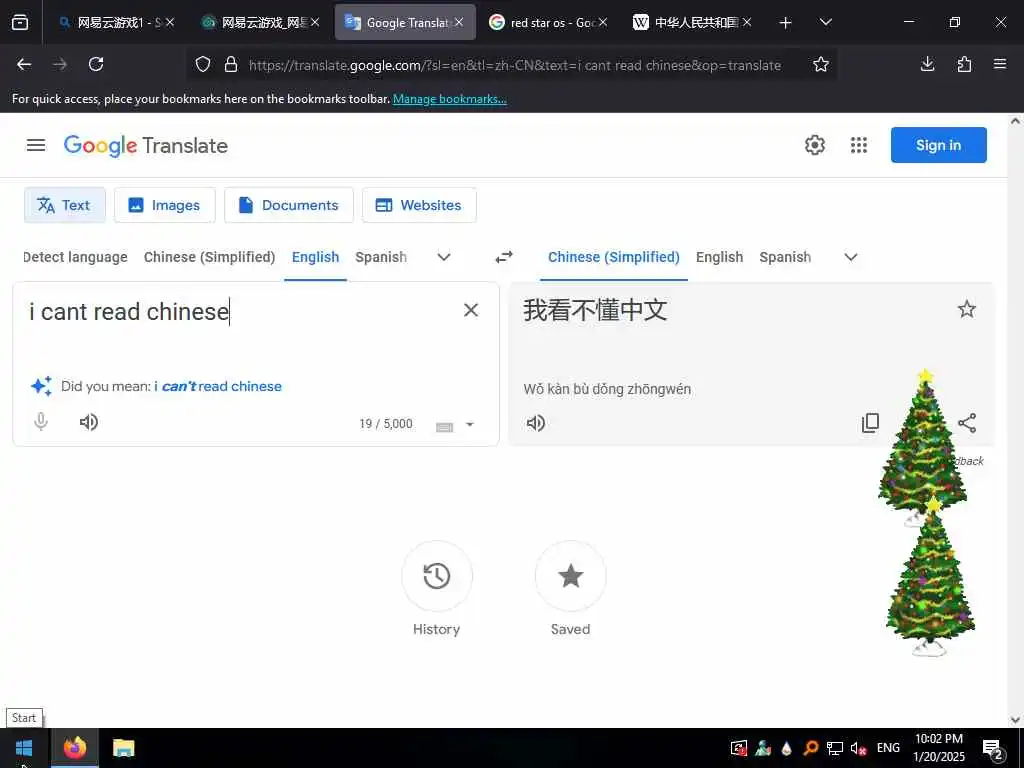Click the Google Translate logo

click(x=146, y=146)
